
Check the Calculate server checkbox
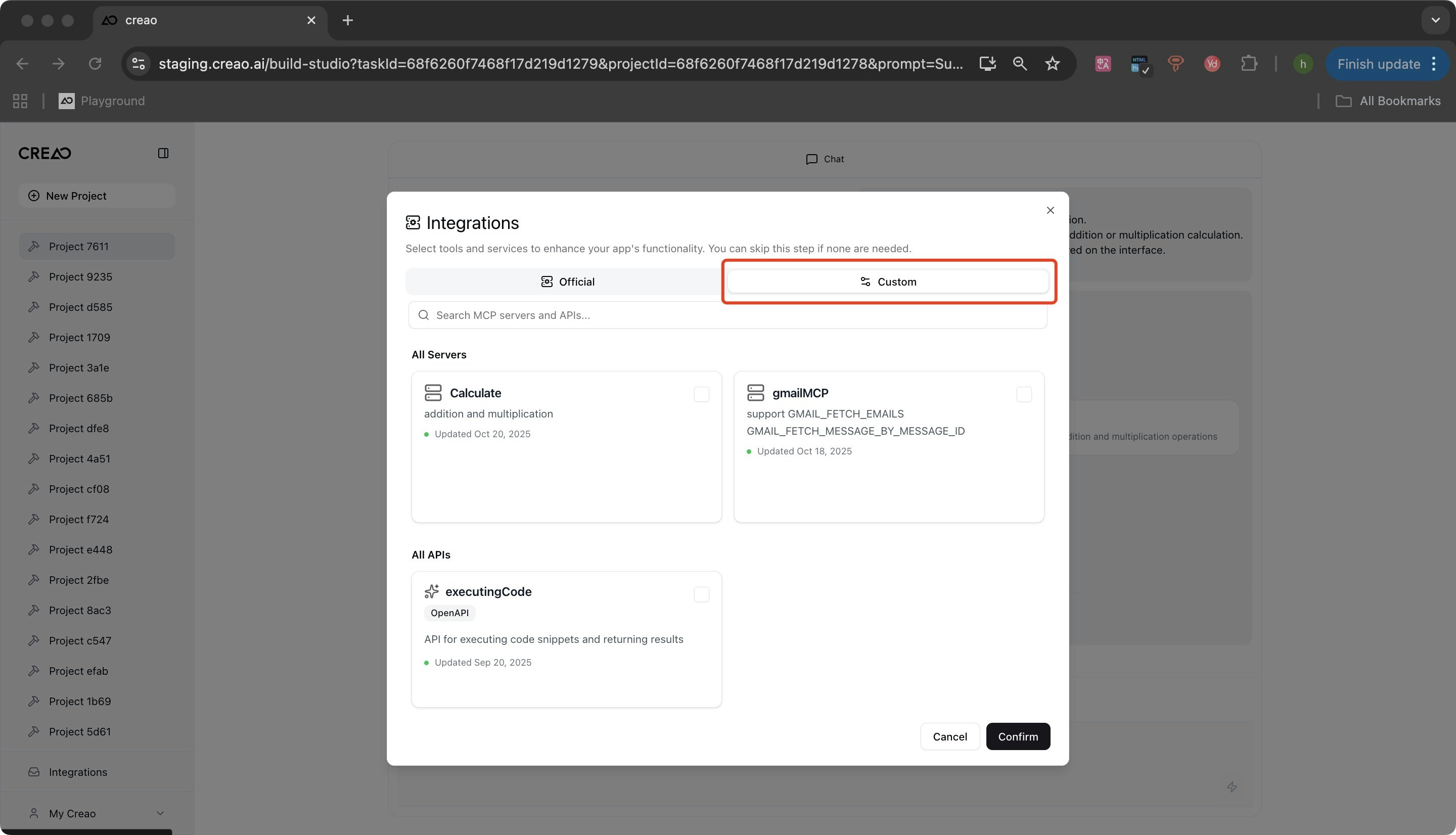[701, 394]
